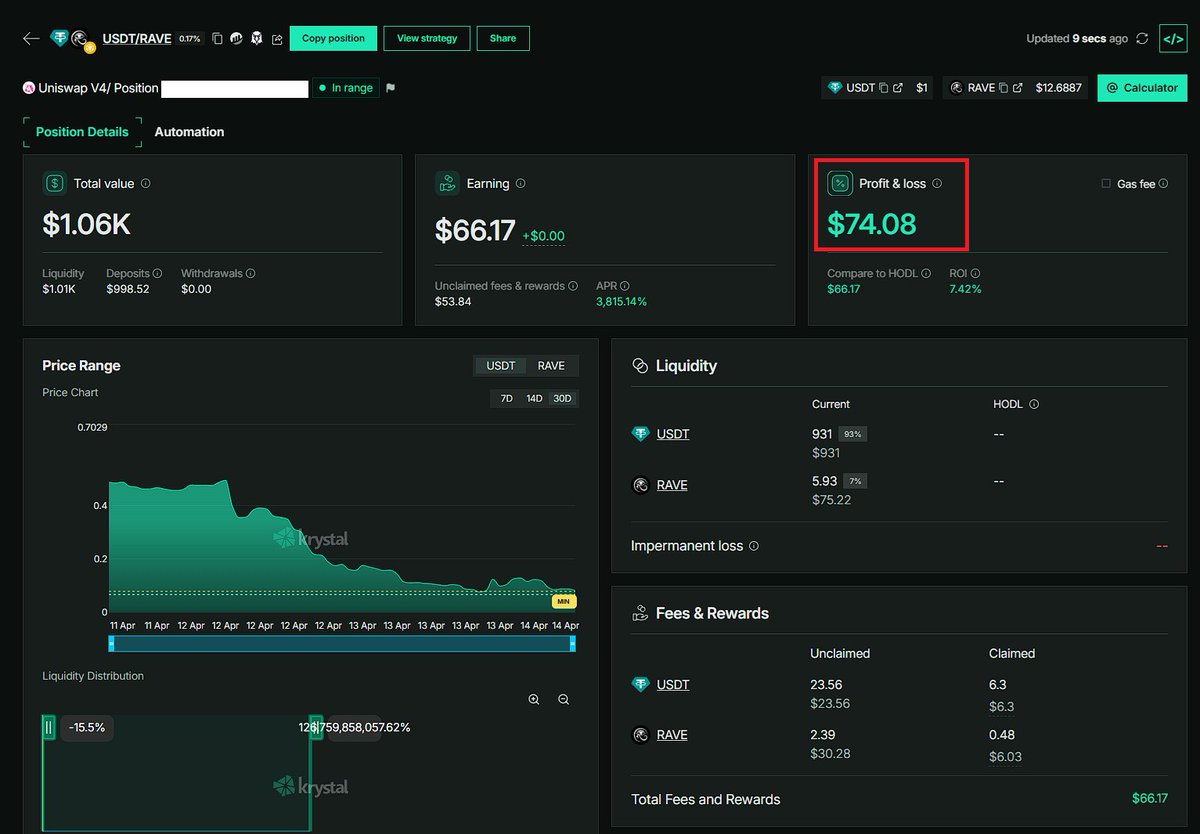
Task: Select the 30D chart timeframe
Action: 563,399
